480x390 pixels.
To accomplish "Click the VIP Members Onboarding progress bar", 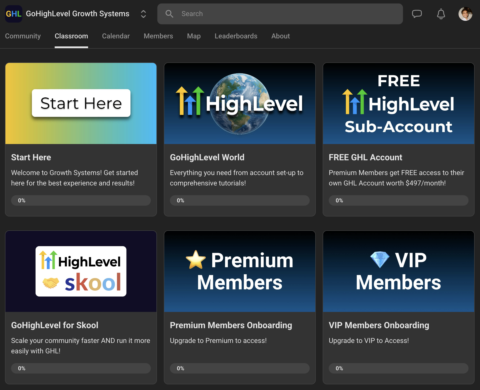I will click(398, 368).
